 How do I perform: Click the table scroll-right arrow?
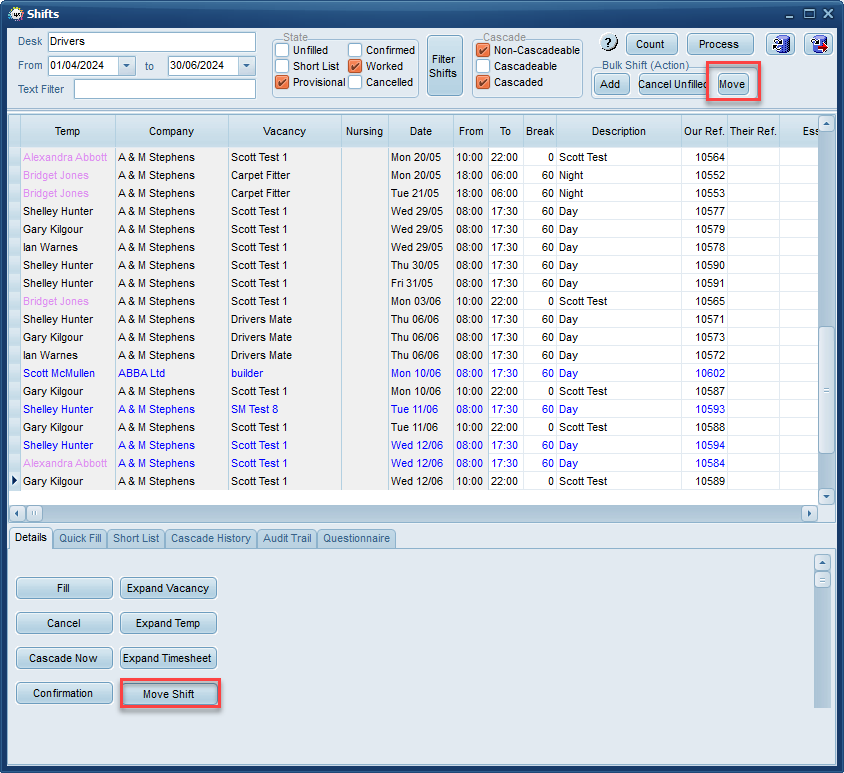click(x=809, y=513)
